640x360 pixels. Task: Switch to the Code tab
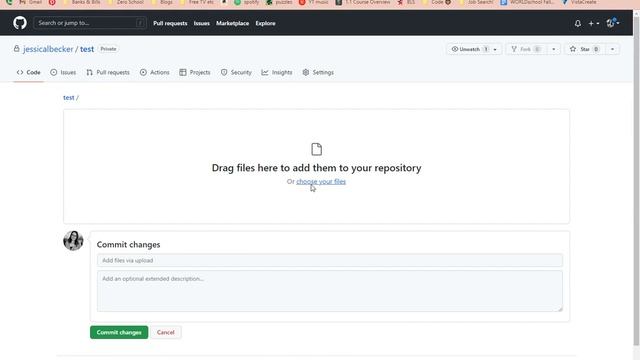[29, 72]
